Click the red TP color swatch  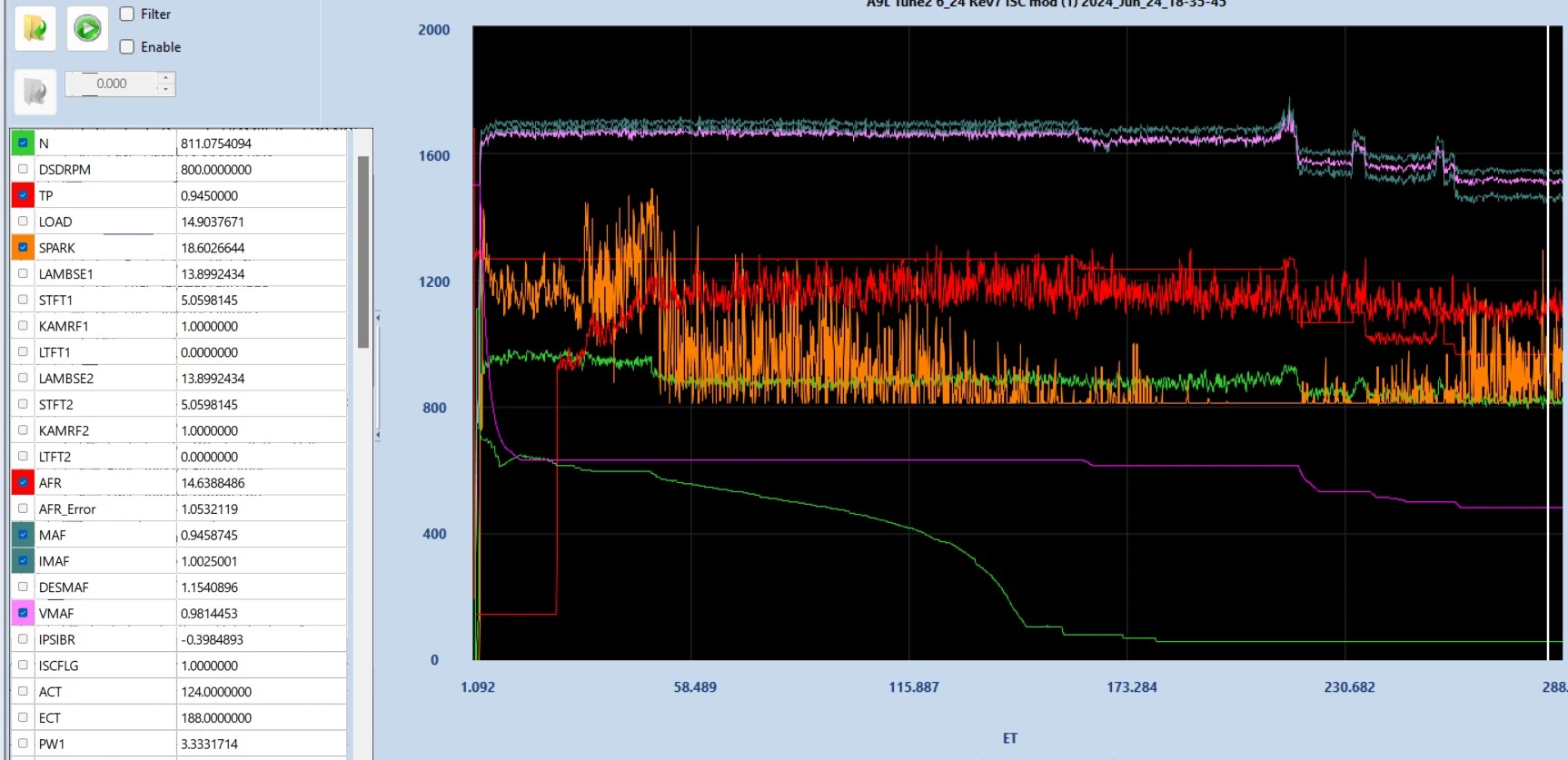pos(23,195)
